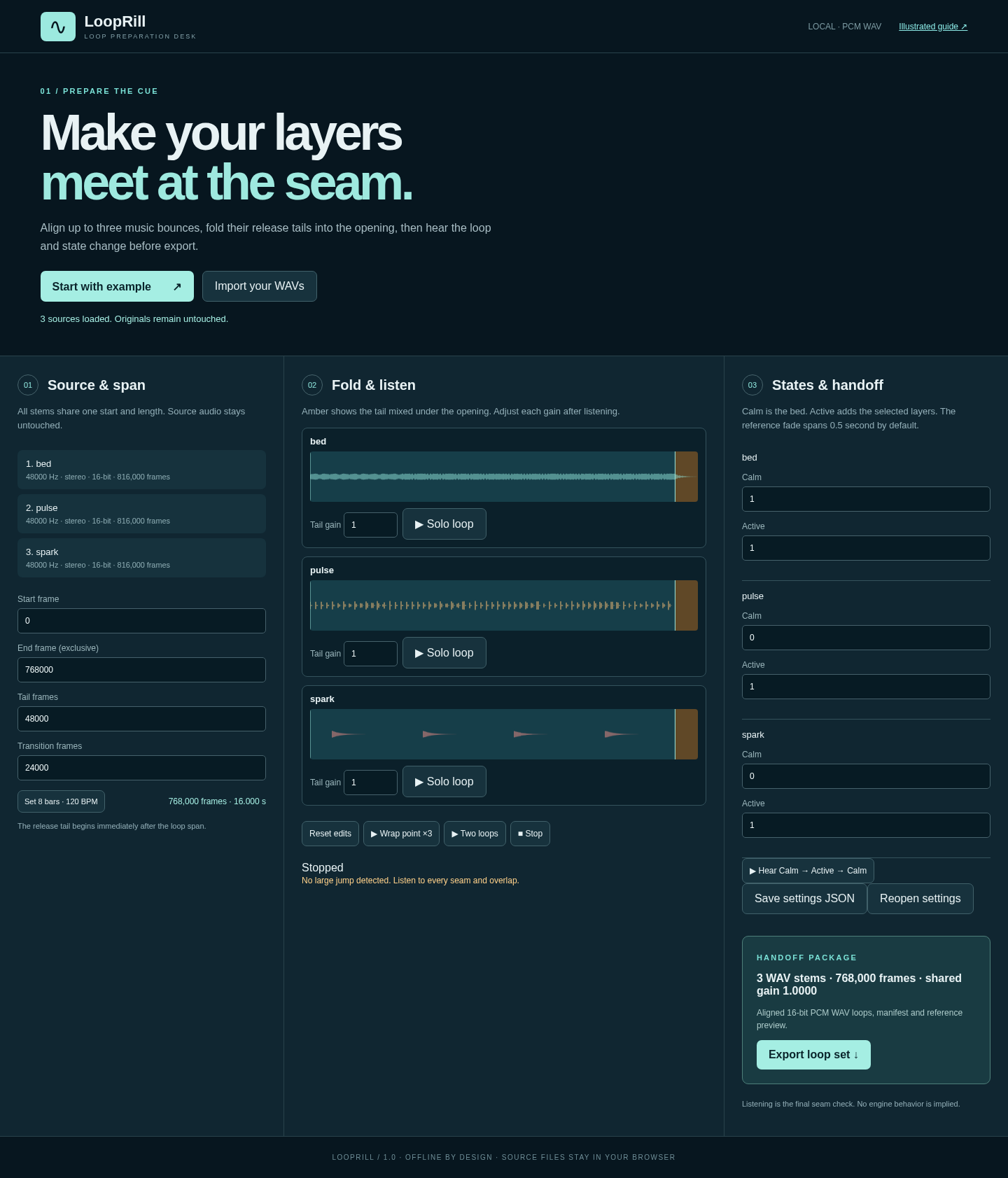Focus the pulse Tail gain field

[x=370, y=654]
